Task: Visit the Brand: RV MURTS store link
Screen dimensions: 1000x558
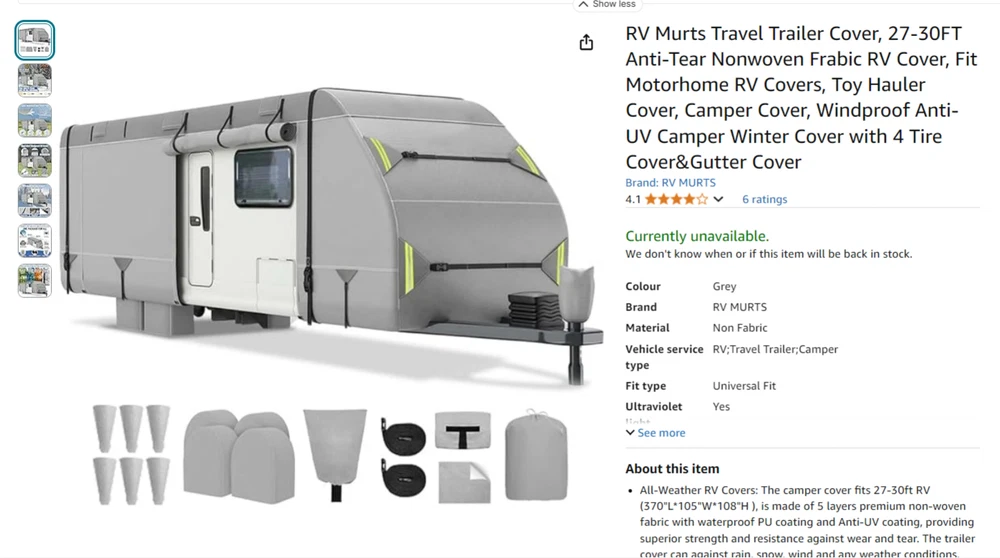Action: (x=670, y=182)
